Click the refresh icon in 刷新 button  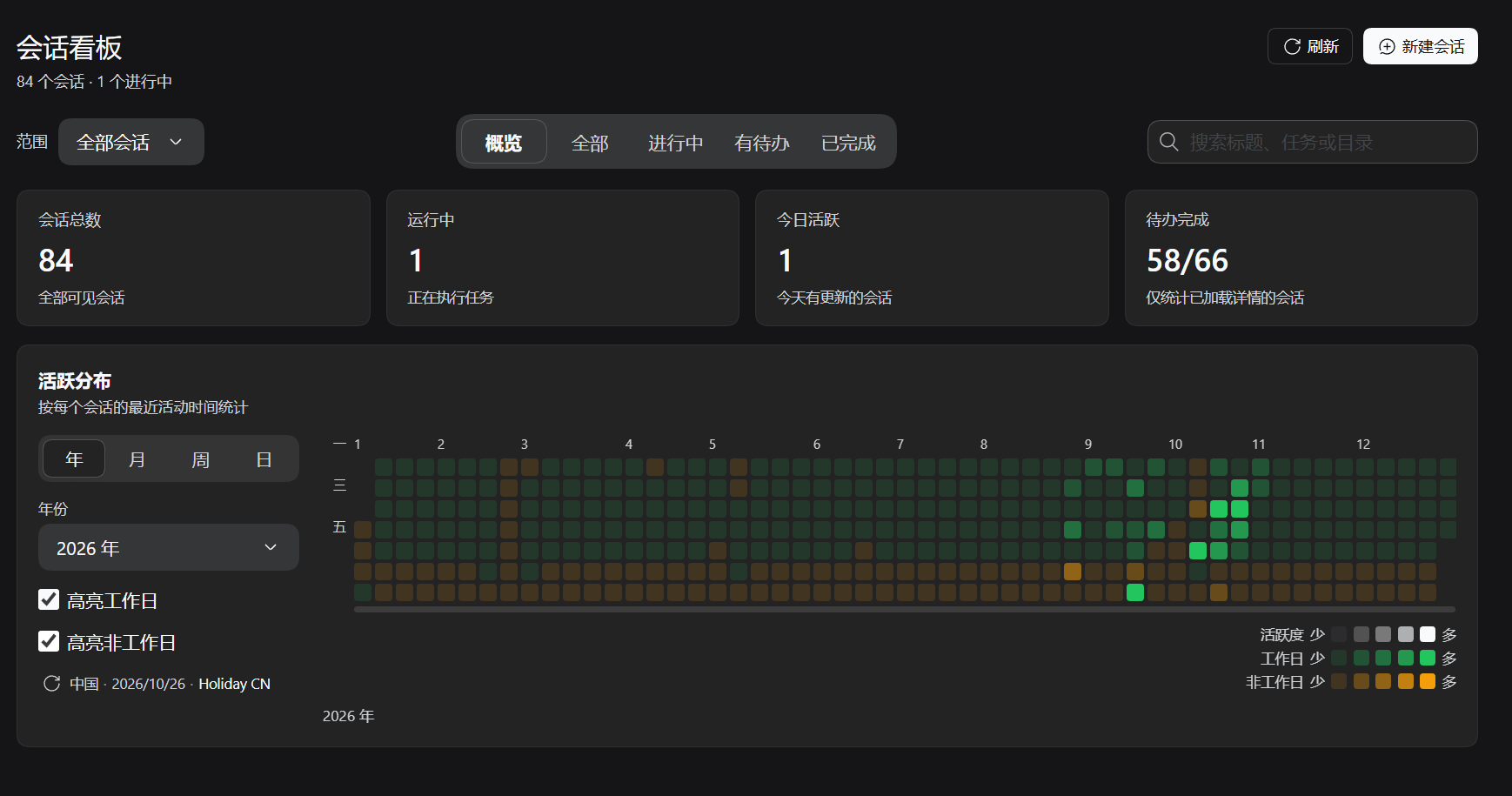[1292, 46]
